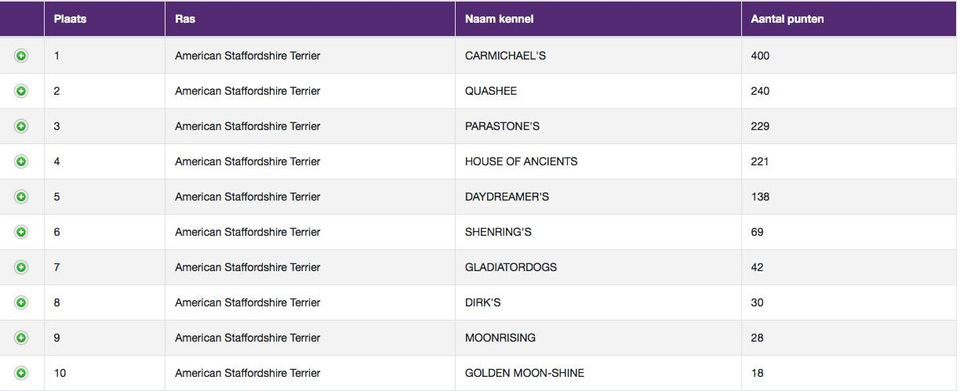Viewport: 960px width, 391px height.
Task: Select the GOLDEN MOON-SHINE kennel name
Action: pyautogui.click(x=524, y=373)
